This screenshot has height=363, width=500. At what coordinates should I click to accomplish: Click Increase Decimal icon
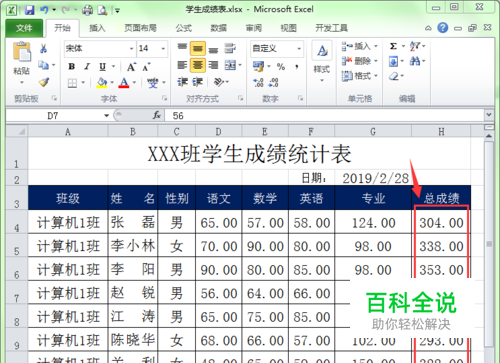pyautogui.click(x=258, y=82)
